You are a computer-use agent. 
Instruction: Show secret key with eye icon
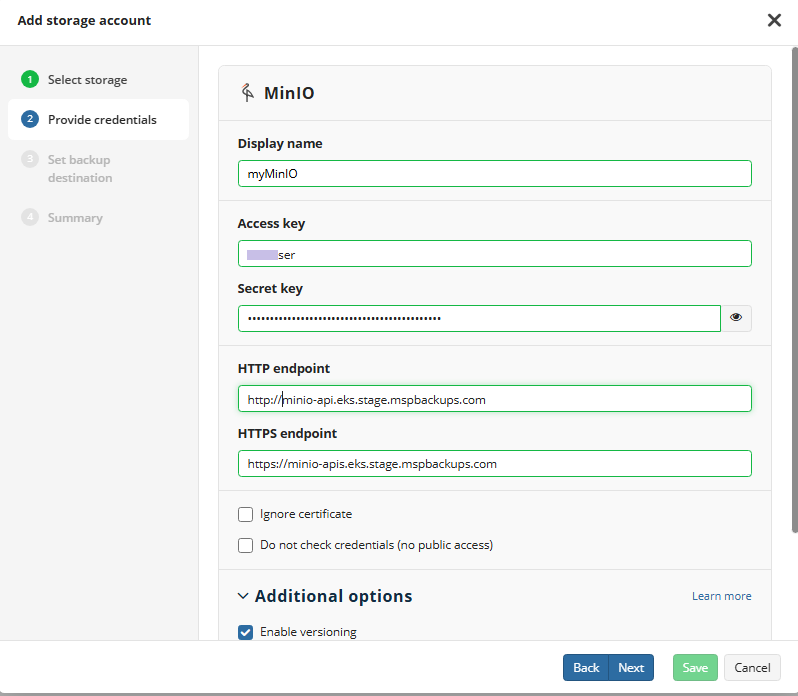point(737,318)
